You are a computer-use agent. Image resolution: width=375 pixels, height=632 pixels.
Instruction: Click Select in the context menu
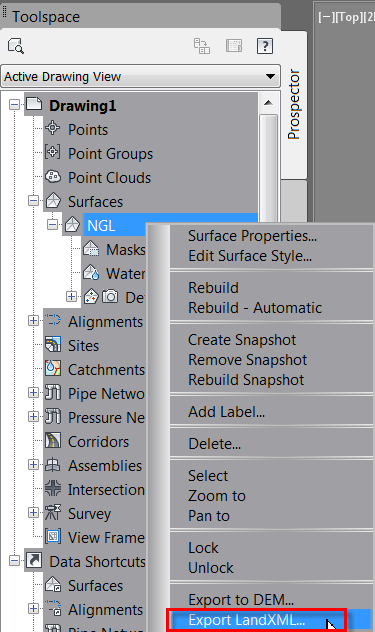(208, 476)
